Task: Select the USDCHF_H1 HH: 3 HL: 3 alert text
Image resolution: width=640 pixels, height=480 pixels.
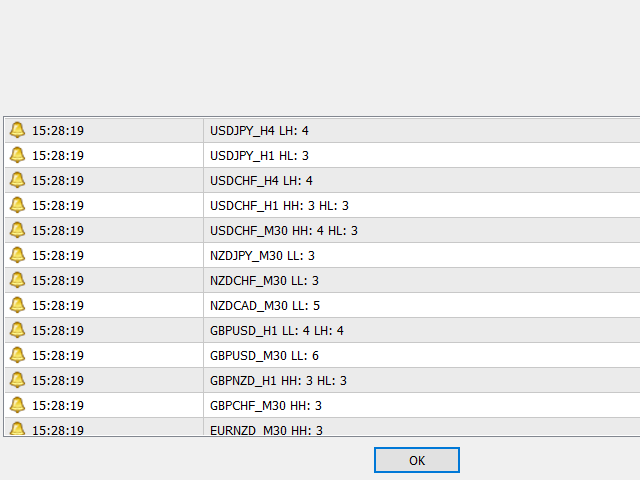Action: 279,205
